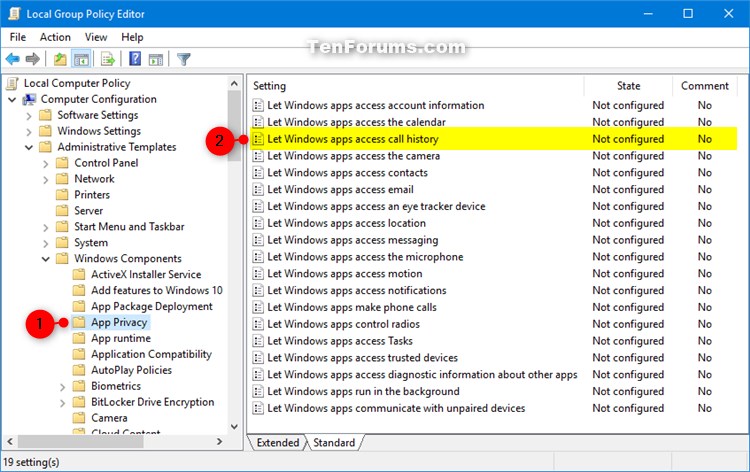Click the policy icon for the camera setting

258,156
